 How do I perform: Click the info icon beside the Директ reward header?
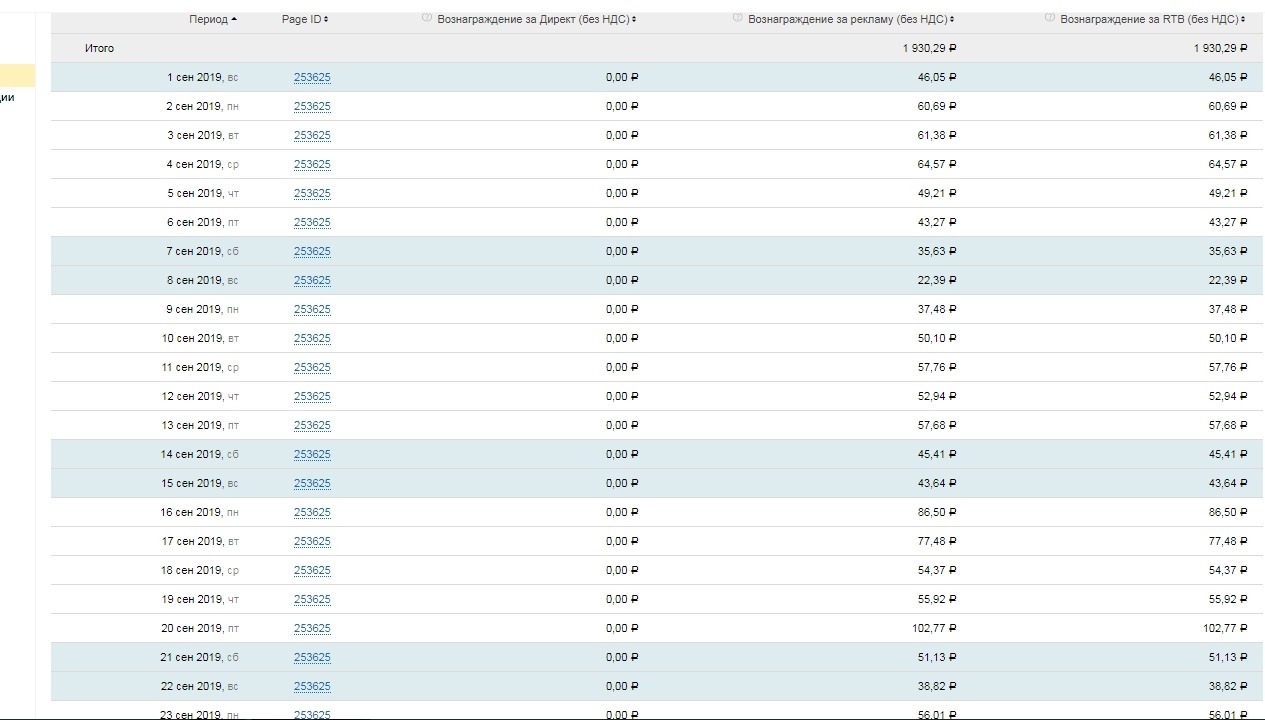(427, 18)
